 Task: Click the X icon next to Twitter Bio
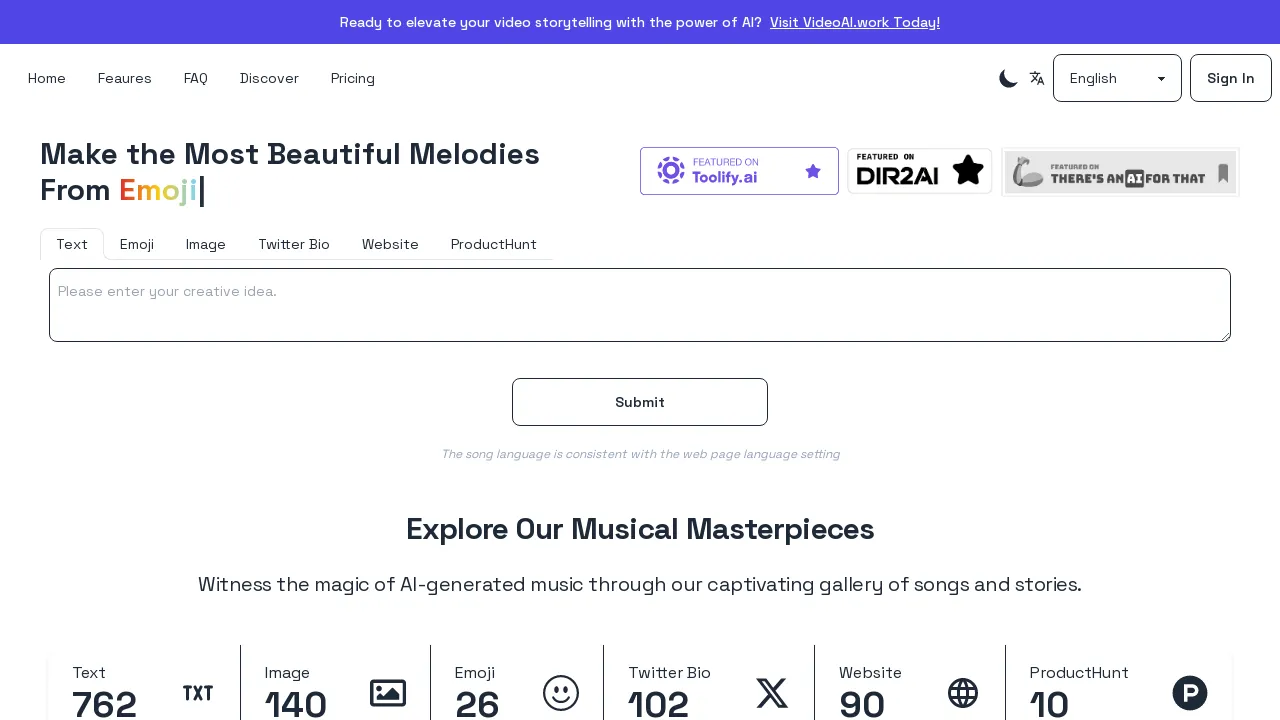click(x=772, y=693)
